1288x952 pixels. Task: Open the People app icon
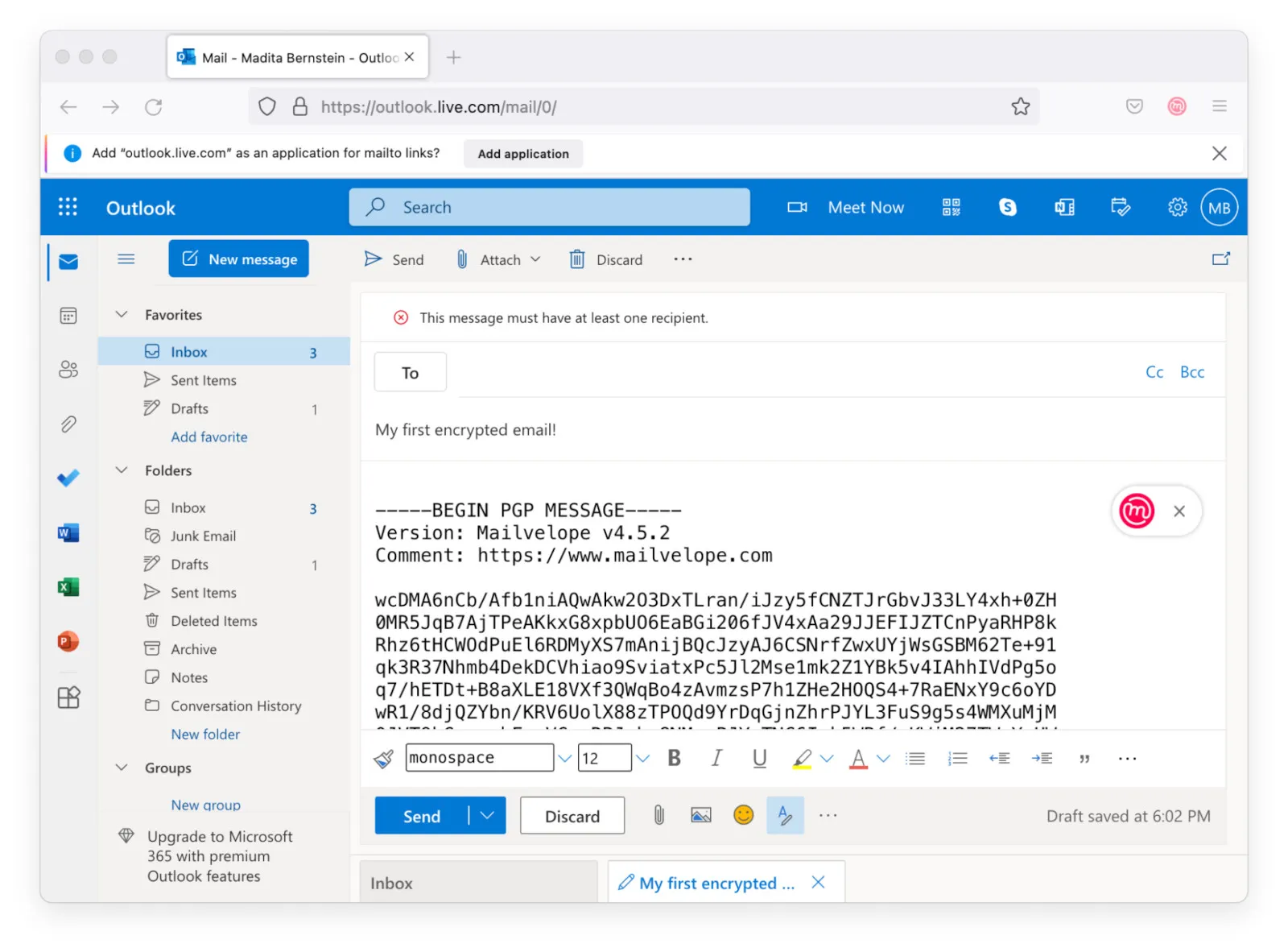[68, 370]
